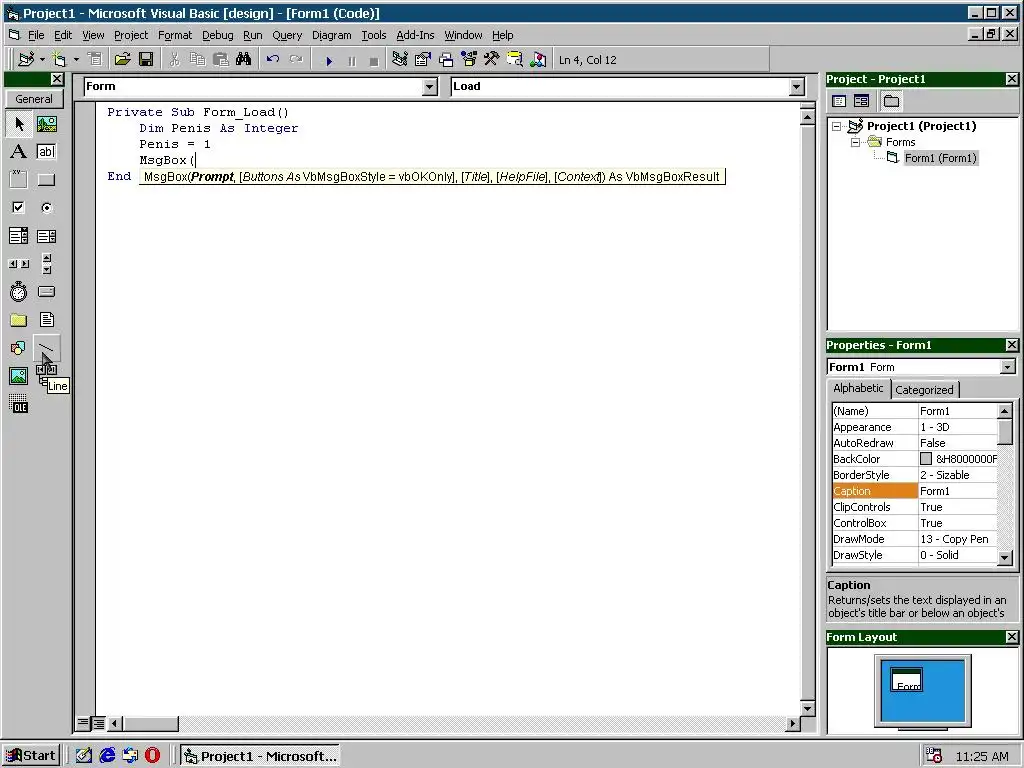Image resolution: width=1024 pixels, height=768 pixels.
Task: Select the Timer stopwatch control tool
Action: tap(18, 292)
